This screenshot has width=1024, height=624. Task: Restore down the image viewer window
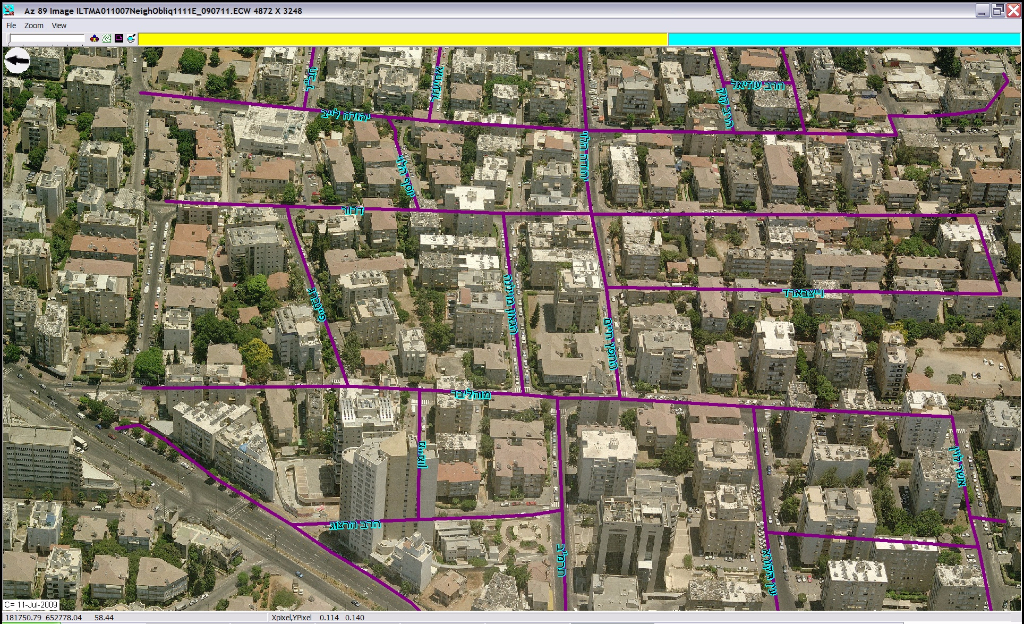(997, 10)
